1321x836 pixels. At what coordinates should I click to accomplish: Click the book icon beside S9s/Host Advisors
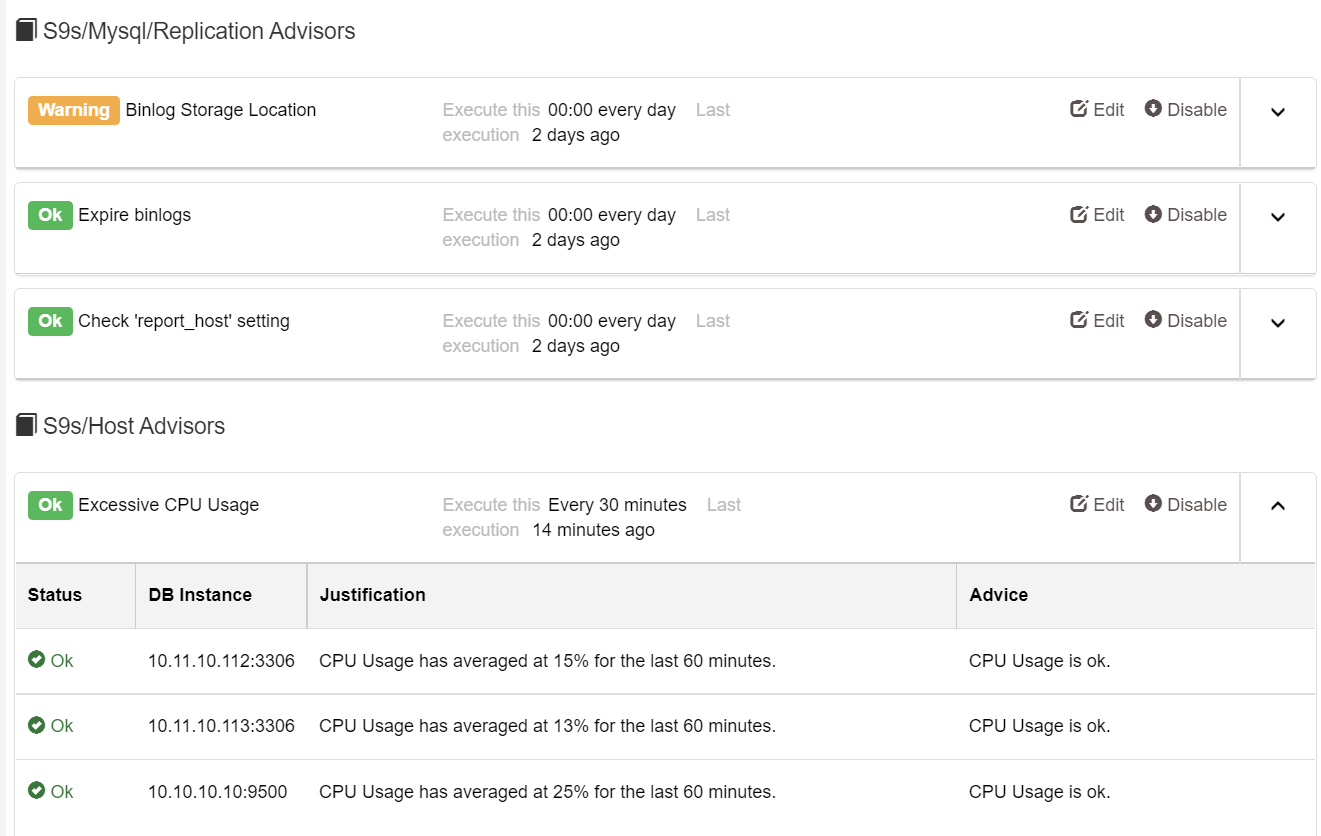coord(27,426)
